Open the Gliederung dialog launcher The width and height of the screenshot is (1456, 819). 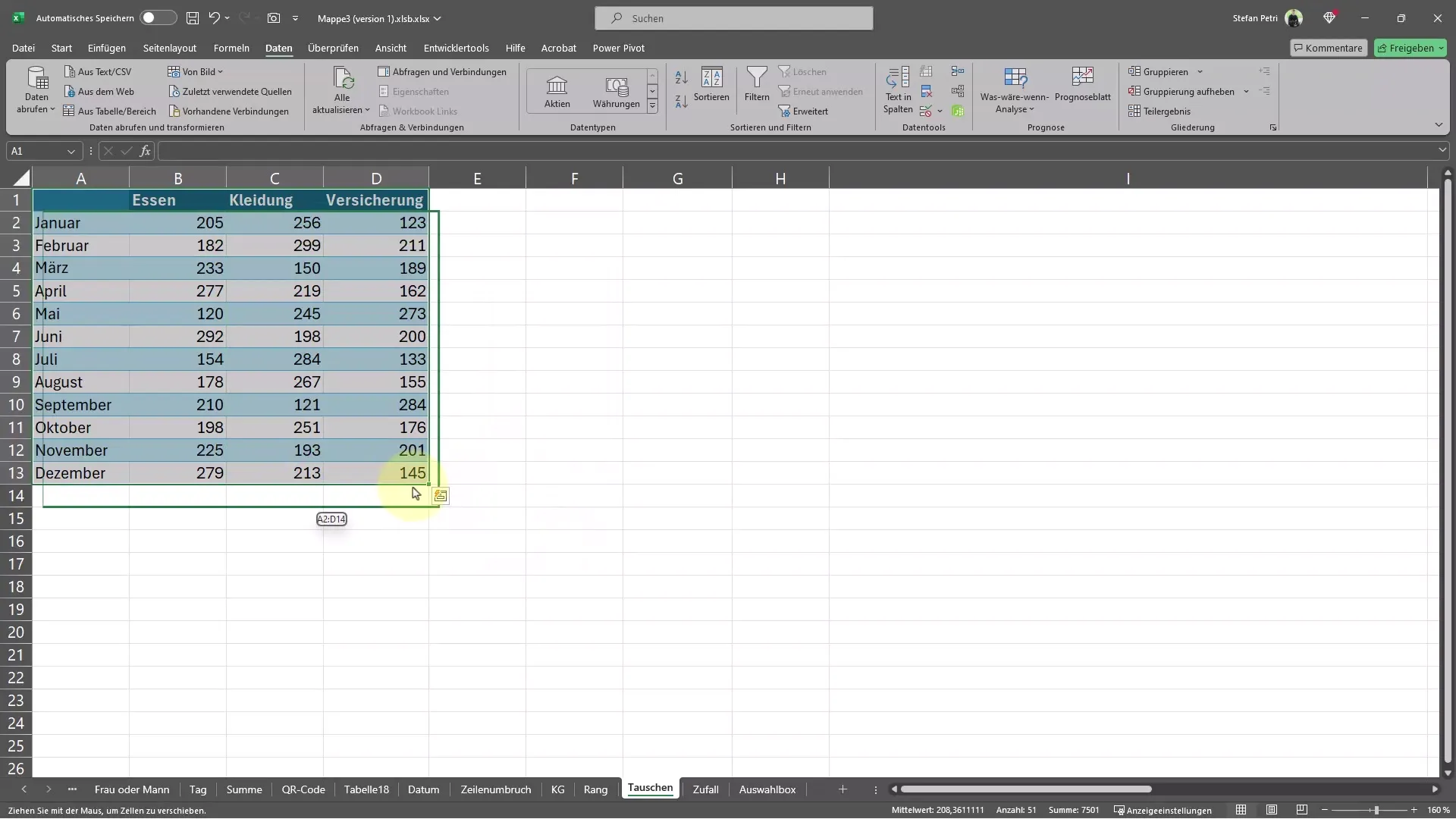tap(1272, 127)
